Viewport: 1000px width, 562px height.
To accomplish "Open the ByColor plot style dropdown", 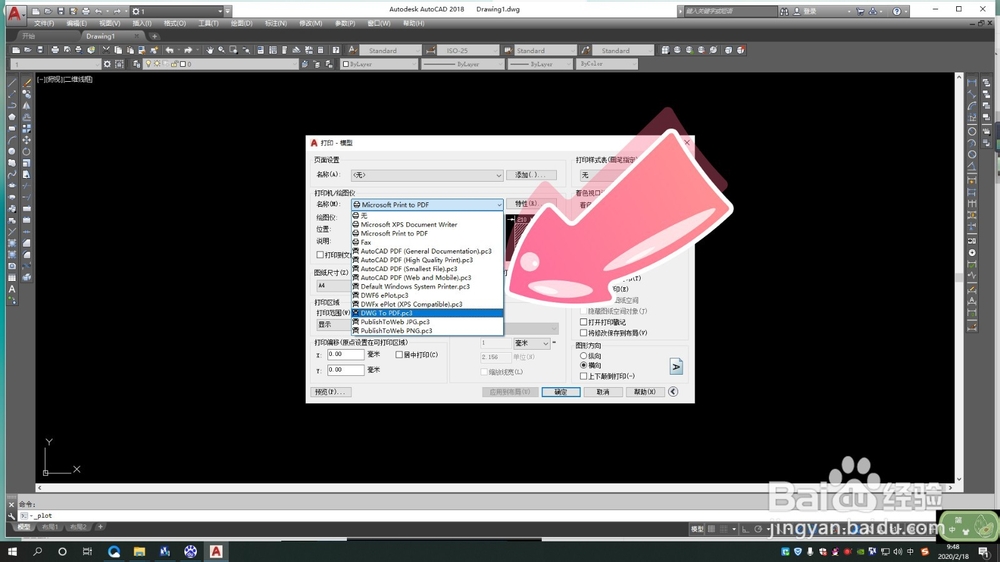I will [x=606, y=64].
